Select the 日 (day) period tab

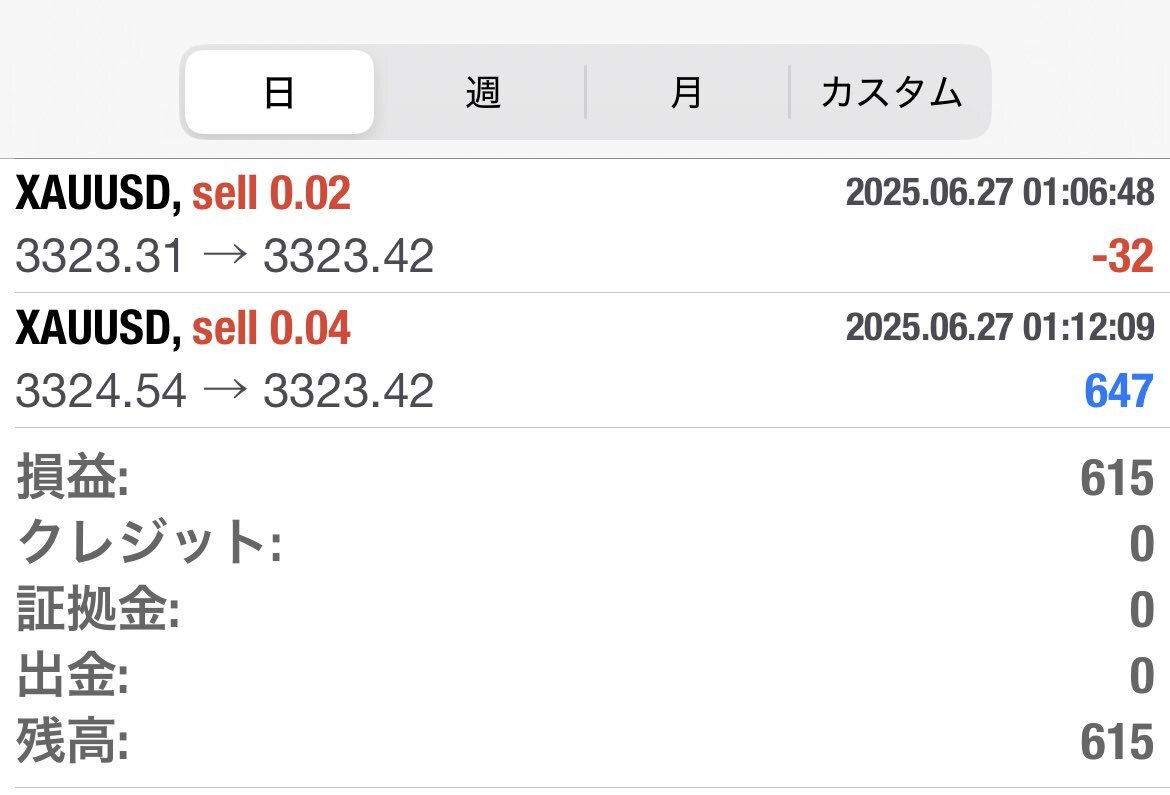pos(279,93)
